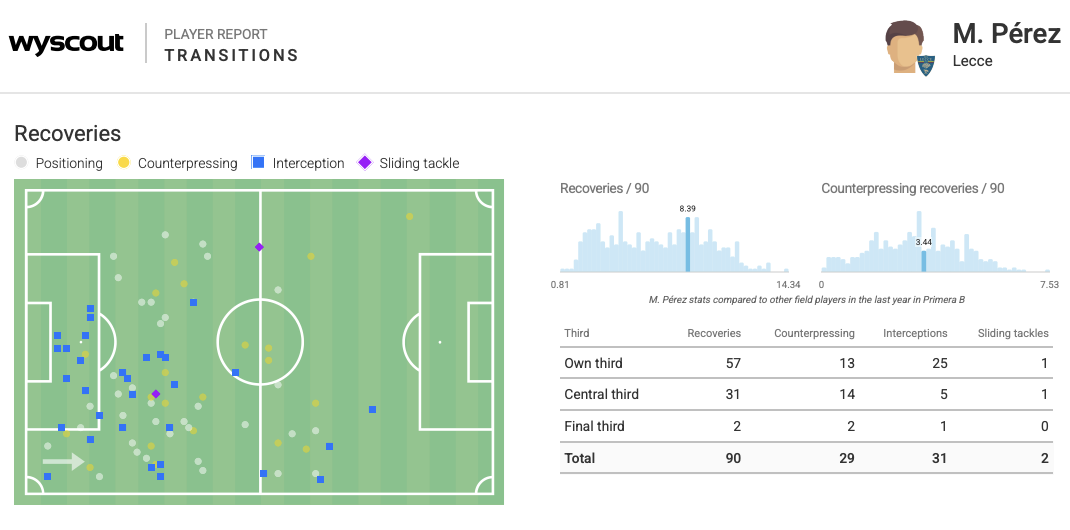The height and width of the screenshot is (530, 1070).
Task: Toggle the Sliding tackle legend label
Action: pos(419,163)
